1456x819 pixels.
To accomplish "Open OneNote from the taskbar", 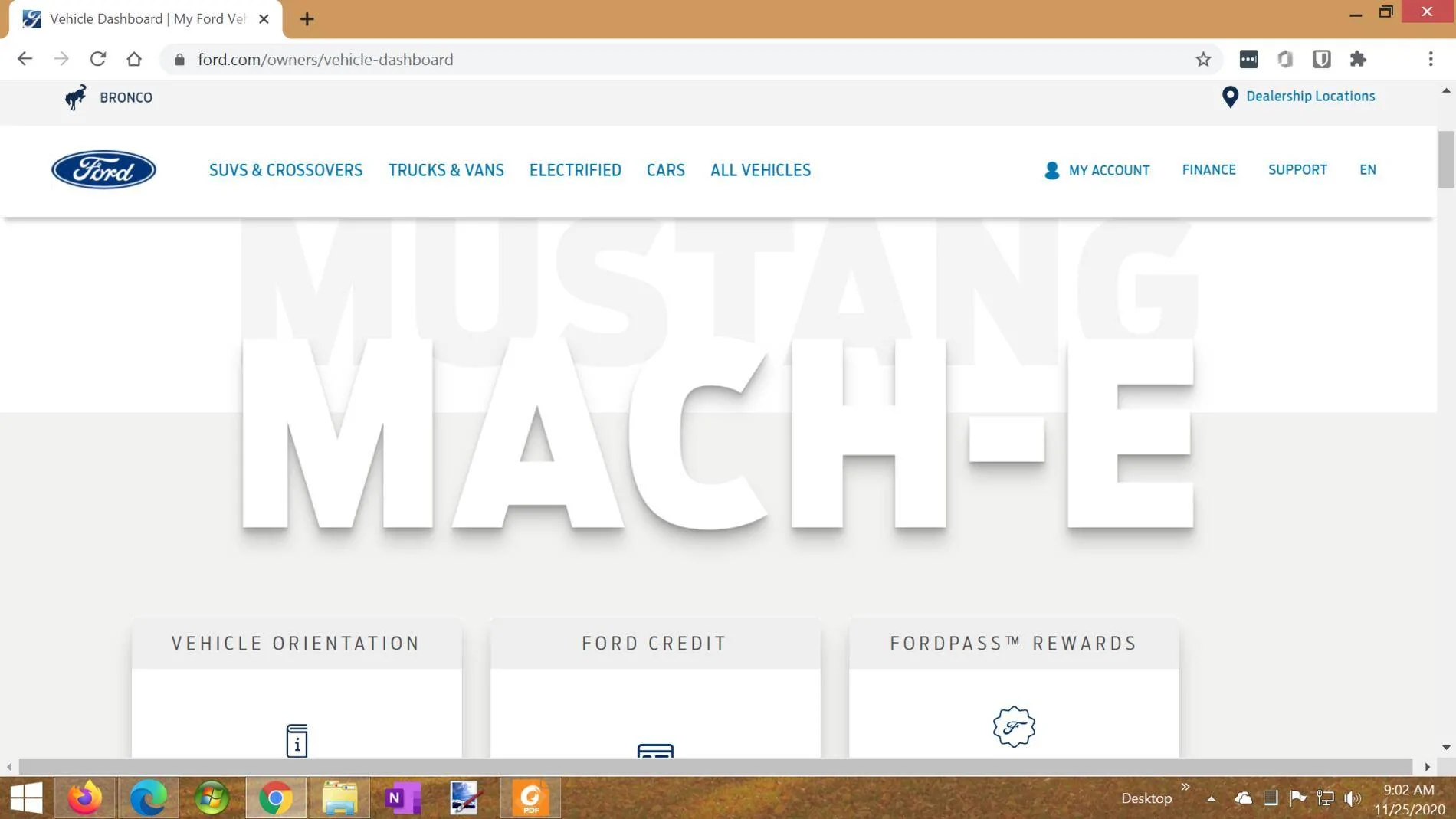I will 402,798.
